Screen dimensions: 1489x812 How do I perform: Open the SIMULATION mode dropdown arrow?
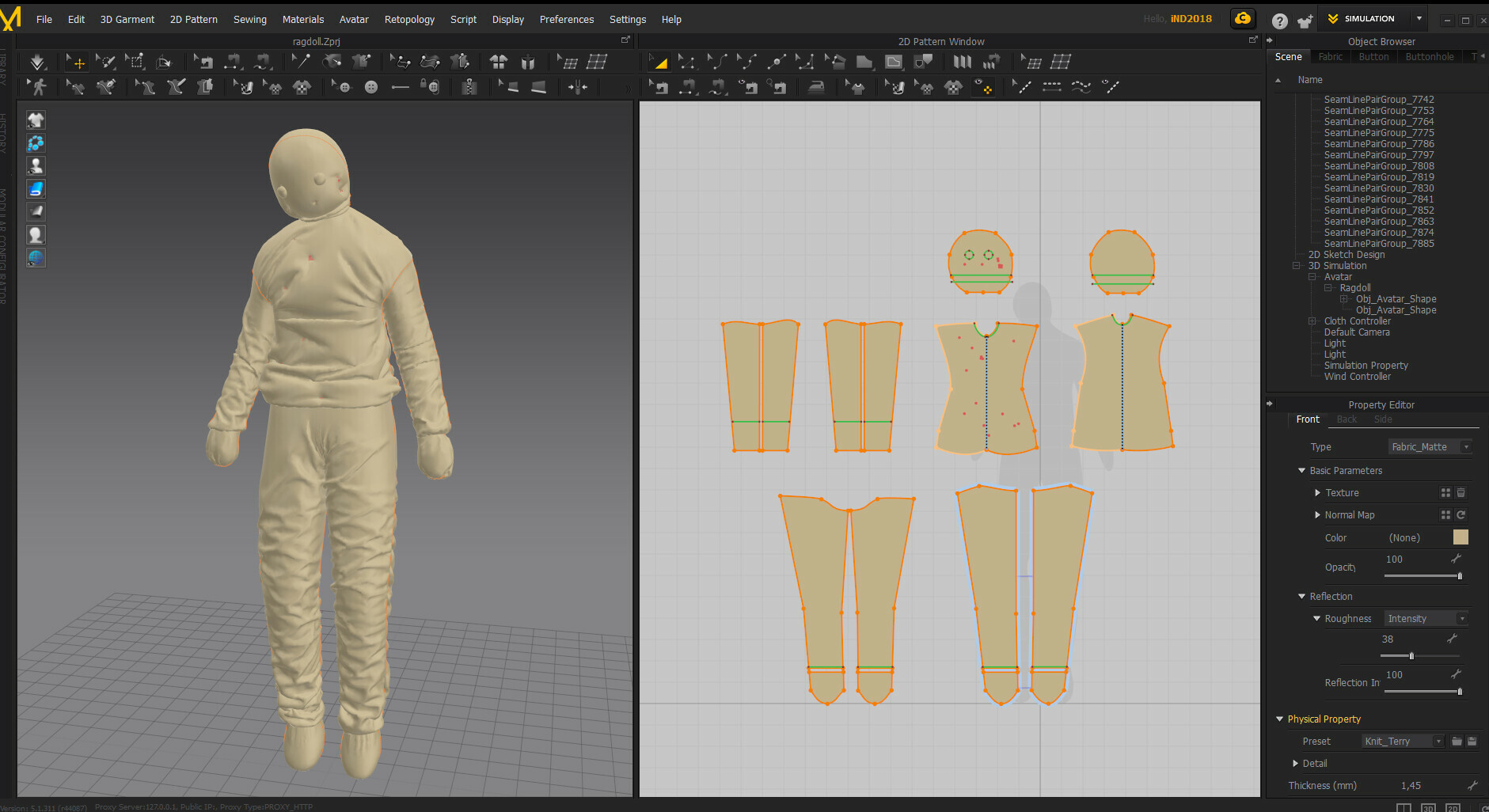(1419, 18)
